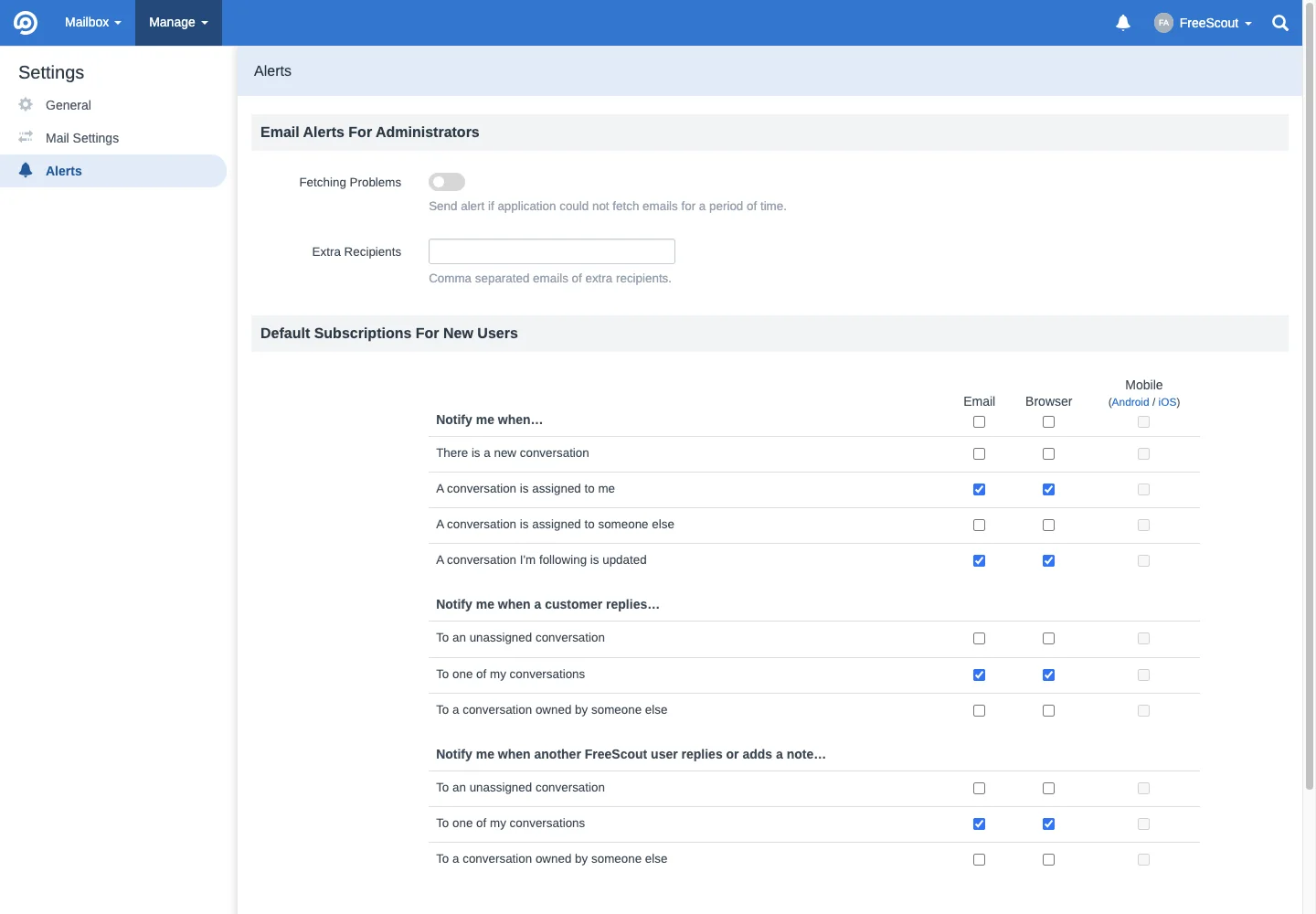This screenshot has height=914, width=1316.
Task: Uncheck Email for 'A conversation is assigned to me'
Action: 979,490
